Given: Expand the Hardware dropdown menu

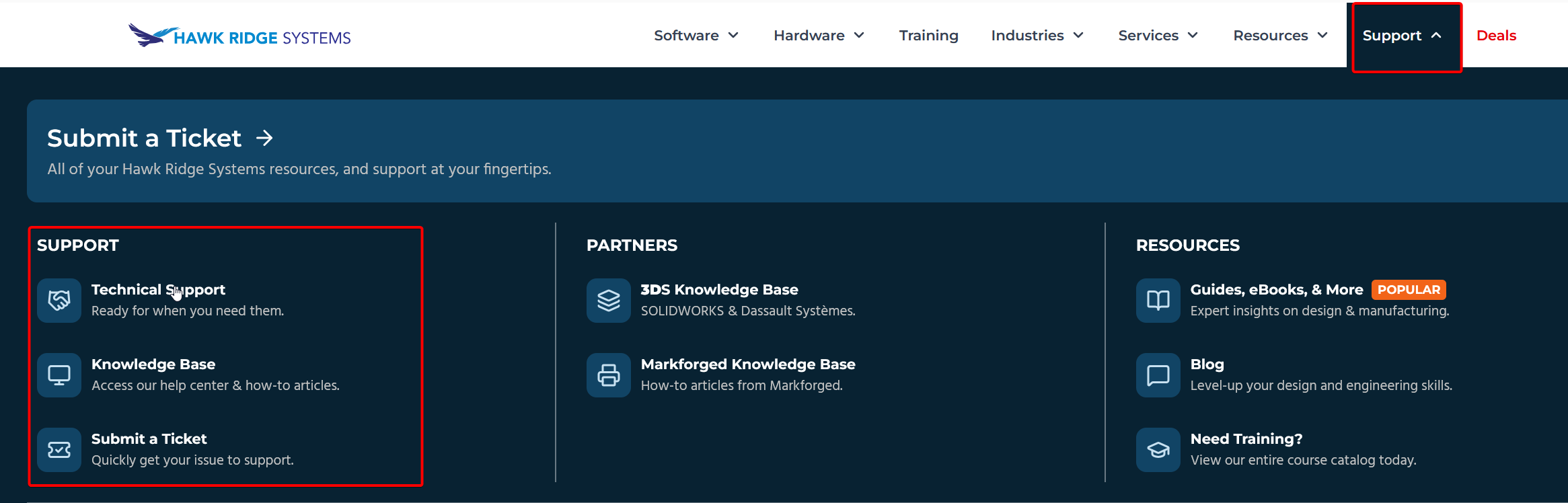Looking at the screenshot, I should pyautogui.click(x=819, y=36).
